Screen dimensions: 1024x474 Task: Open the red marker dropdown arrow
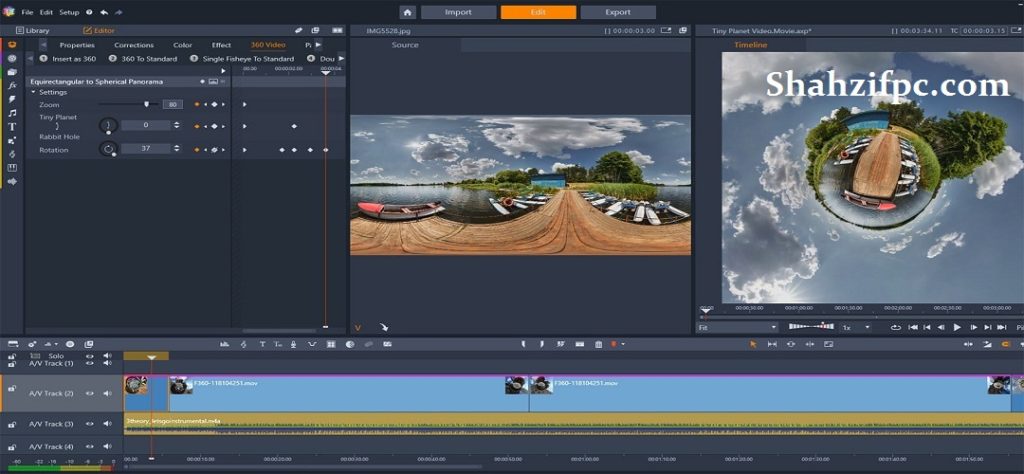click(622, 344)
